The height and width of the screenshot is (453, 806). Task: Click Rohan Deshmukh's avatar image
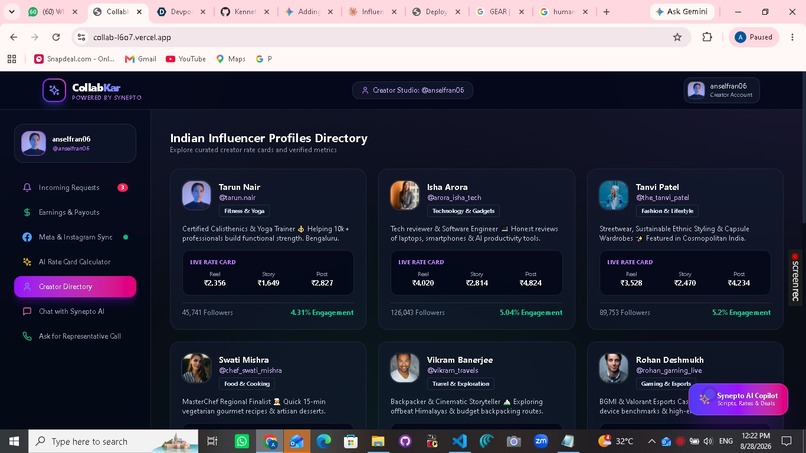(613, 368)
